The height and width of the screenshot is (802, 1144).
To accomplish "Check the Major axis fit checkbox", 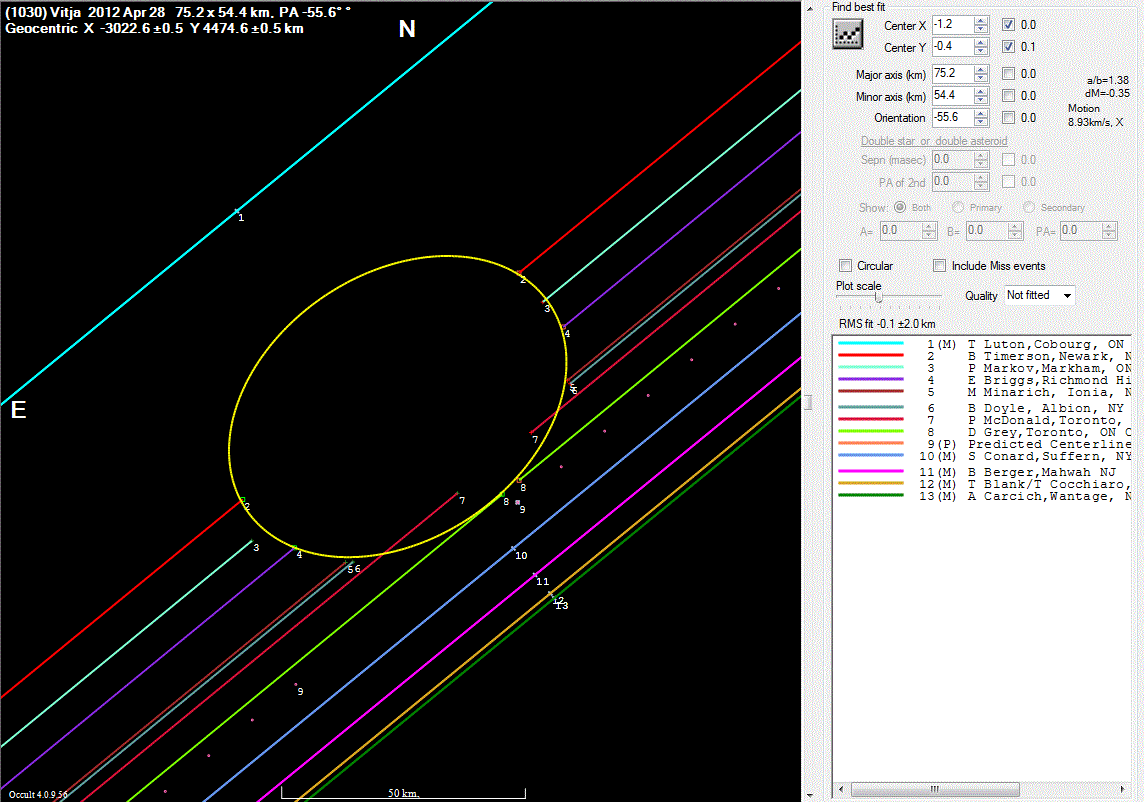I will pyautogui.click(x=1008, y=74).
